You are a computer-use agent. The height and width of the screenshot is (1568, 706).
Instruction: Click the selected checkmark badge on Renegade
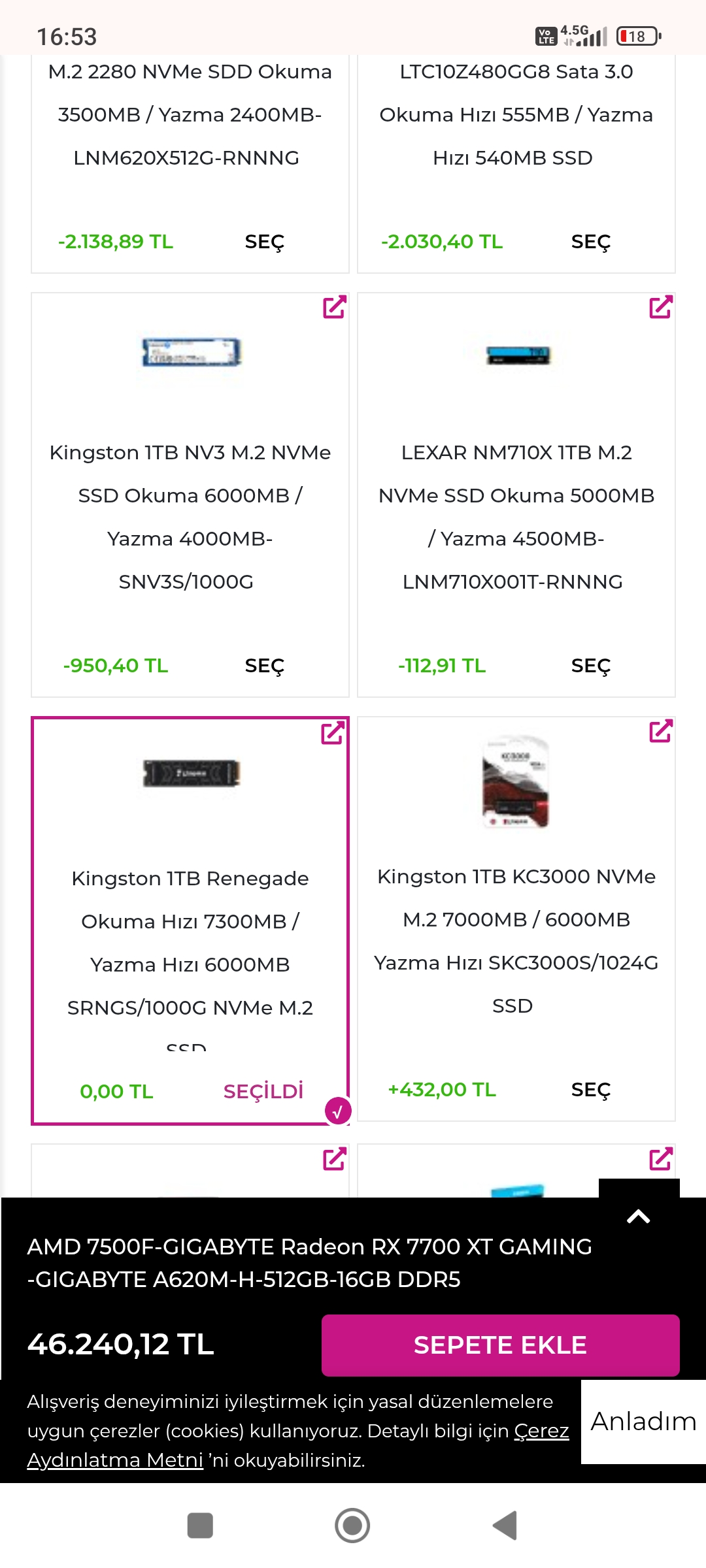pos(338,1111)
